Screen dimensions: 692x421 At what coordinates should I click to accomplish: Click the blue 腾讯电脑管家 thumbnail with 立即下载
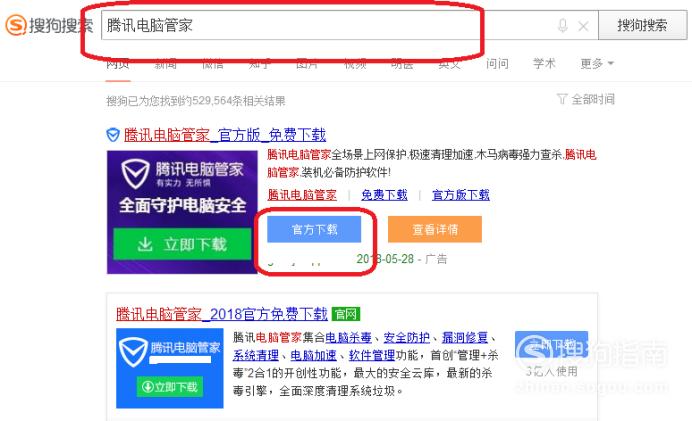pos(169,368)
